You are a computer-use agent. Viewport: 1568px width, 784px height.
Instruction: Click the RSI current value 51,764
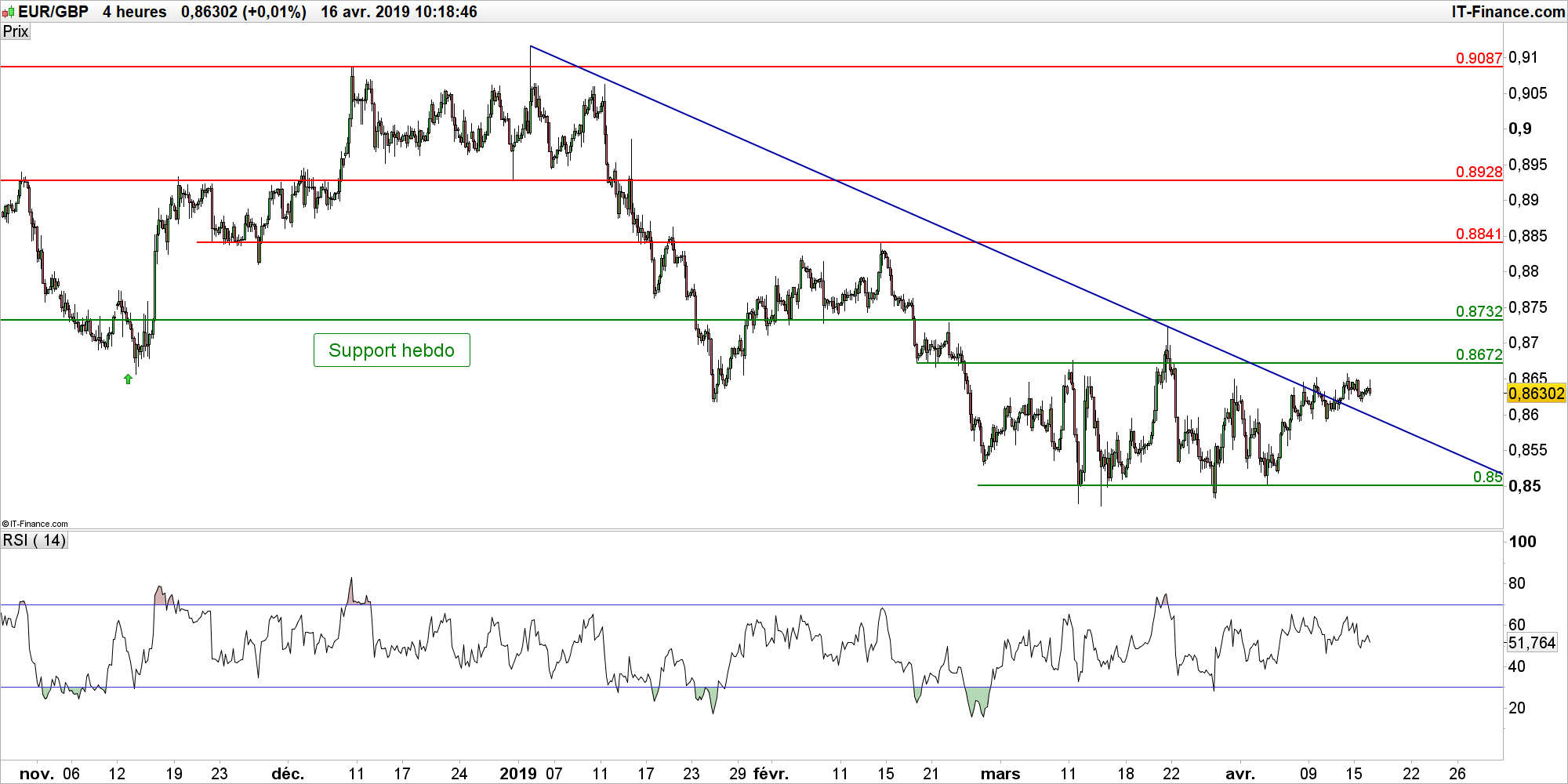pos(1532,643)
